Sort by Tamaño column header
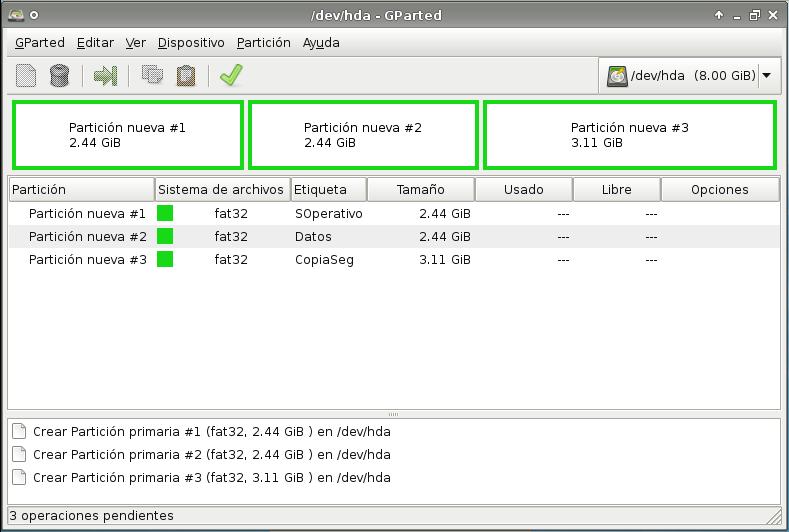Image resolution: width=789 pixels, height=532 pixels. pyautogui.click(x=420, y=189)
